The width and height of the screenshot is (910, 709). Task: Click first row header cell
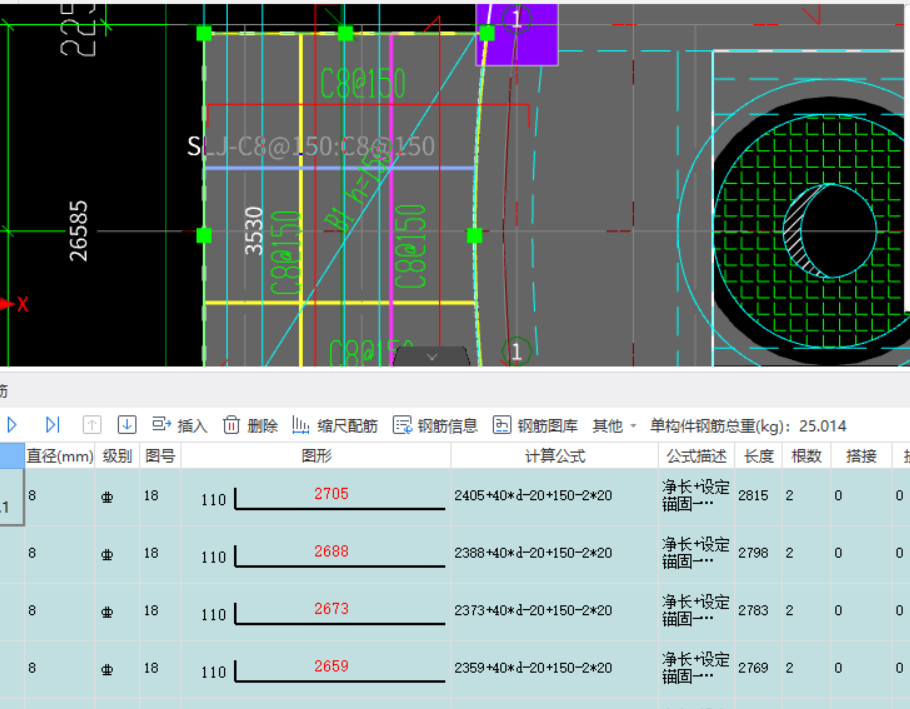[x=12, y=497]
